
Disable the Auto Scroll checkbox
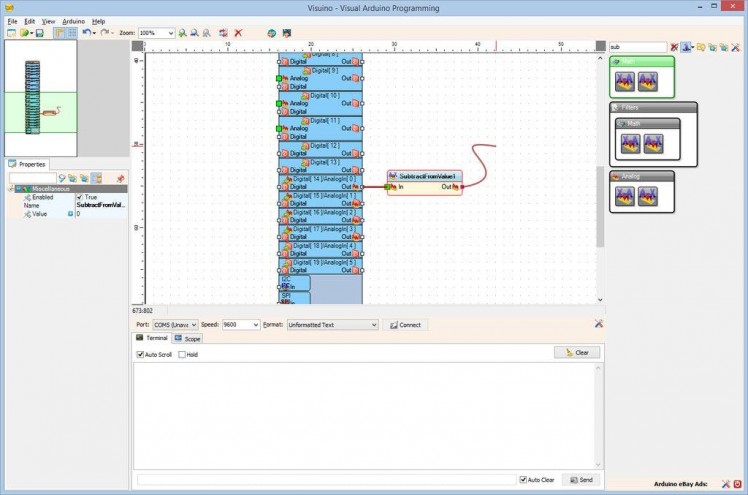pyautogui.click(x=141, y=355)
